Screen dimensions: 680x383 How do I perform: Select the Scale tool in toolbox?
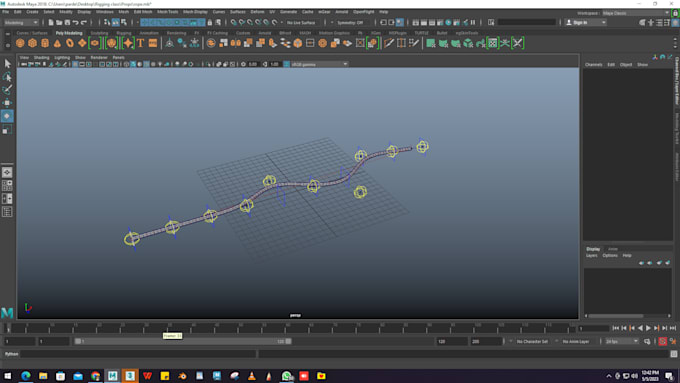click(x=7, y=129)
